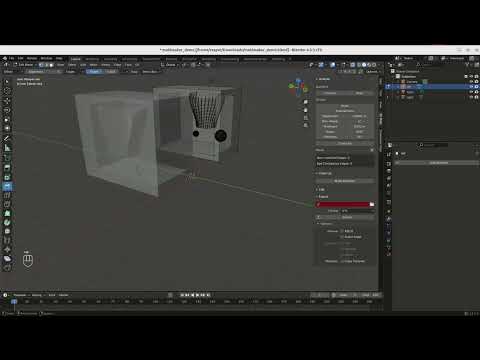Tick the first checkbox under export Options

342,231
